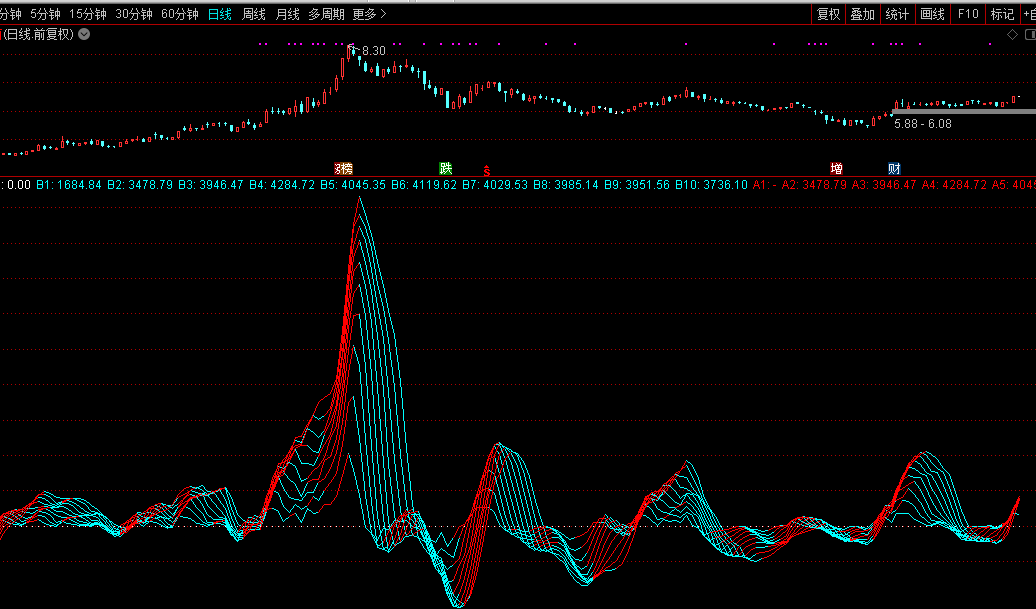Screen dimensions: 1036x609
Task: Click the 标记 mark button
Action: 1001,14
